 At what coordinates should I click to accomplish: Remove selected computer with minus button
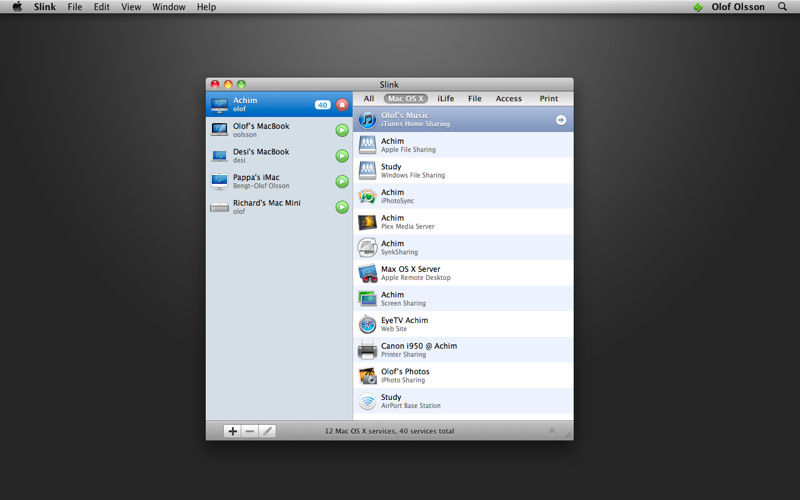[x=249, y=431]
